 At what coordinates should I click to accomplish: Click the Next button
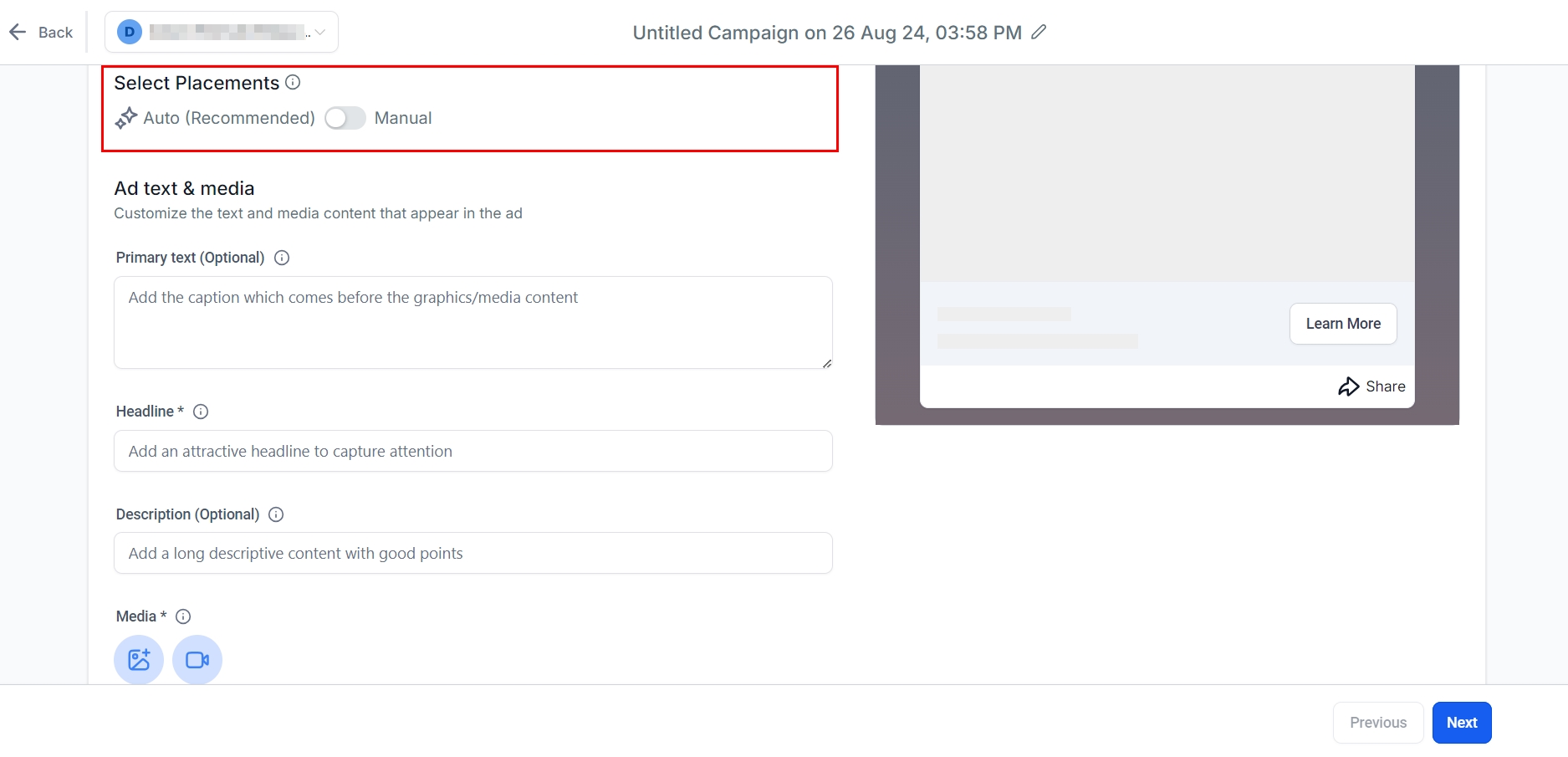[x=1461, y=723]
